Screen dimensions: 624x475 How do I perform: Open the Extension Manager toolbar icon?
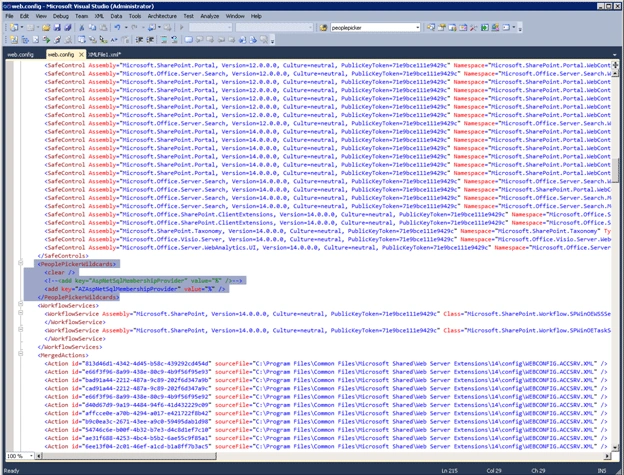(x=495, y=27)
